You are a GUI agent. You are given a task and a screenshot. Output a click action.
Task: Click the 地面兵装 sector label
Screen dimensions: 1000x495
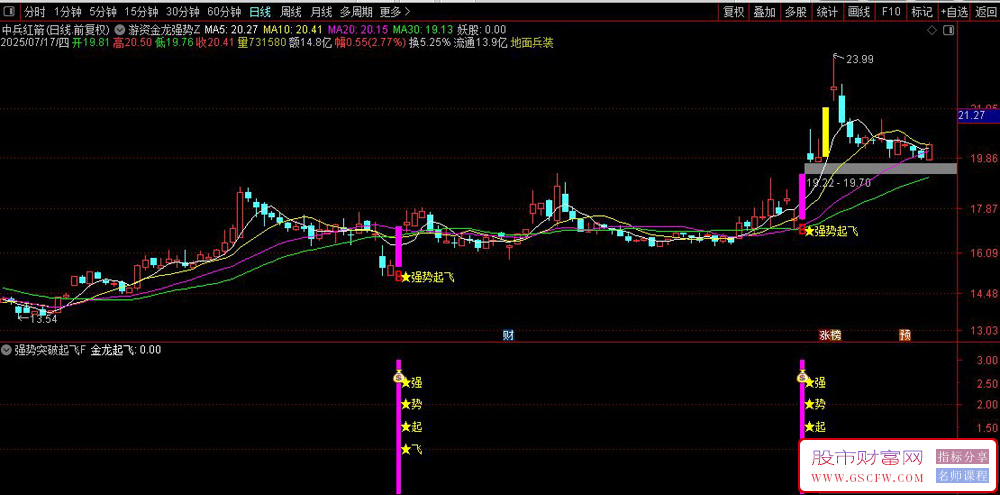[x=532, y=43]
